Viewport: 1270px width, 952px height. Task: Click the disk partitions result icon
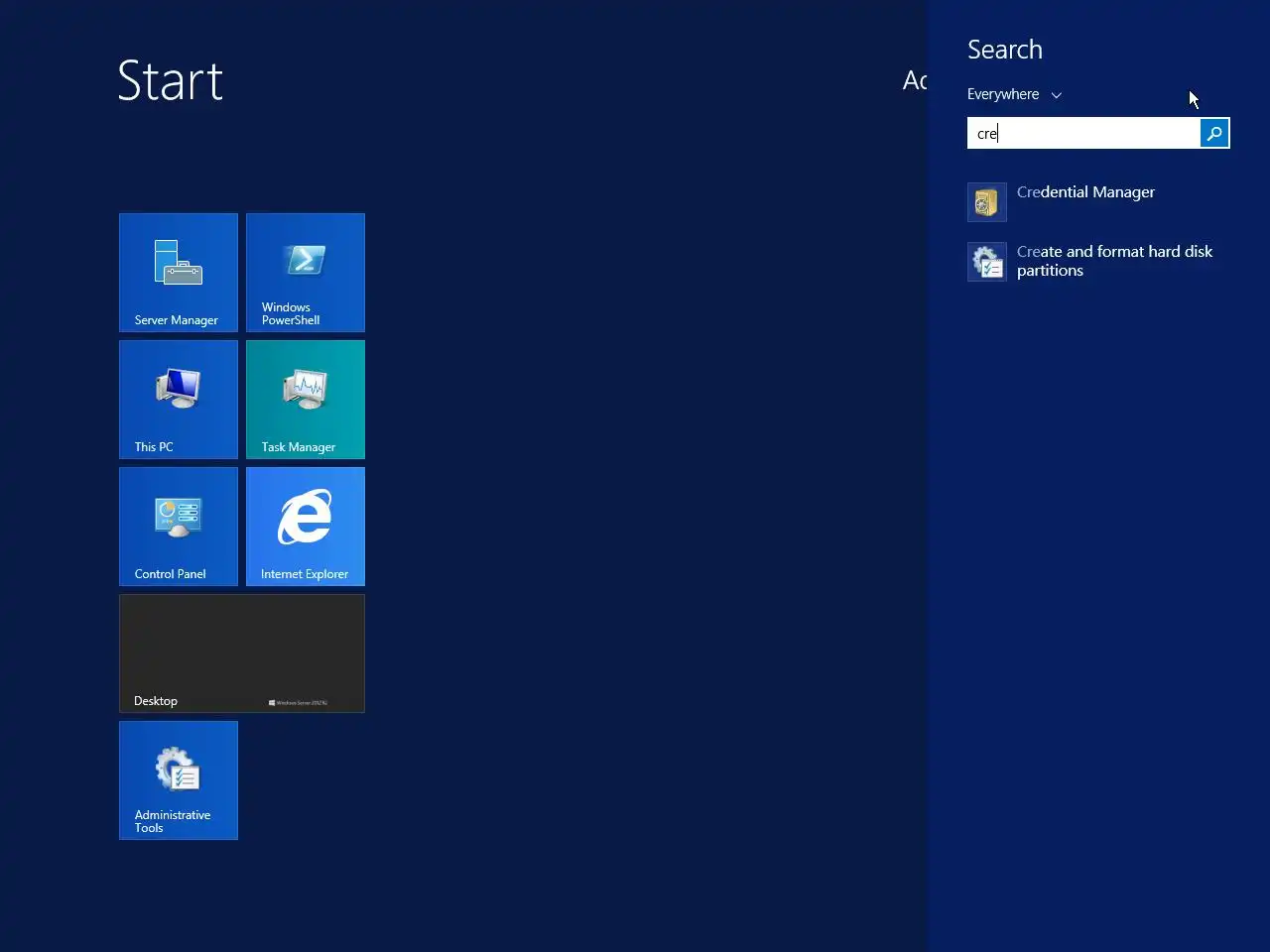tap(987, 262)
